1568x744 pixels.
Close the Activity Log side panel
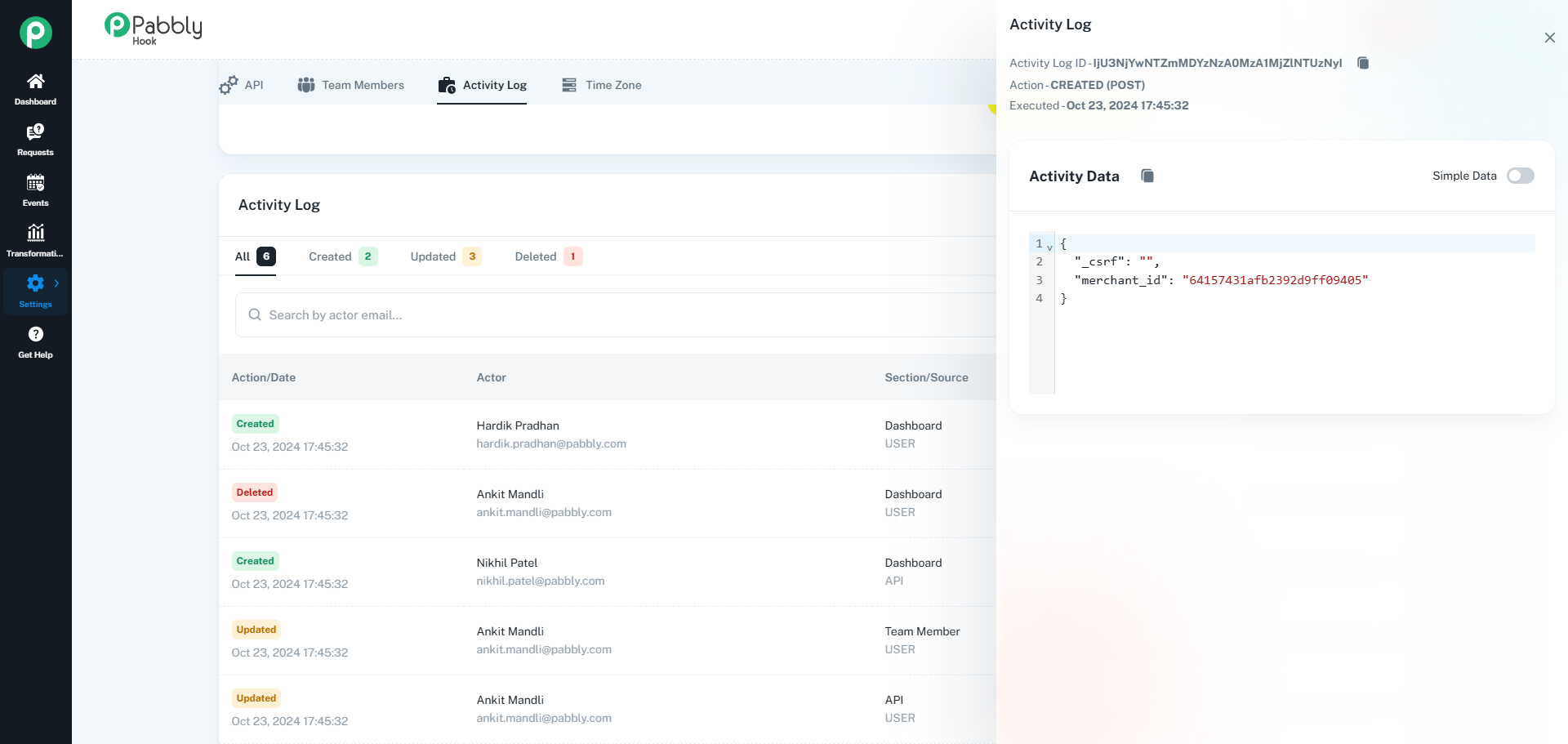pos(1549,38)
